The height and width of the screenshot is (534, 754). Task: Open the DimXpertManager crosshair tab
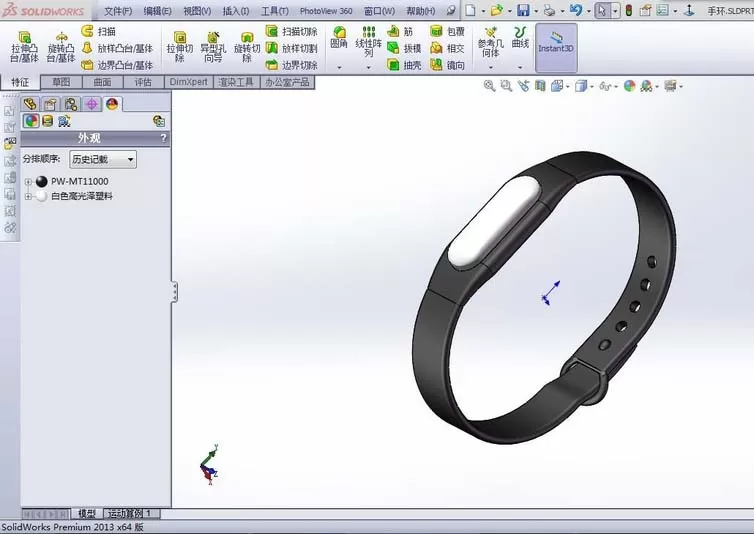(92, 104)
